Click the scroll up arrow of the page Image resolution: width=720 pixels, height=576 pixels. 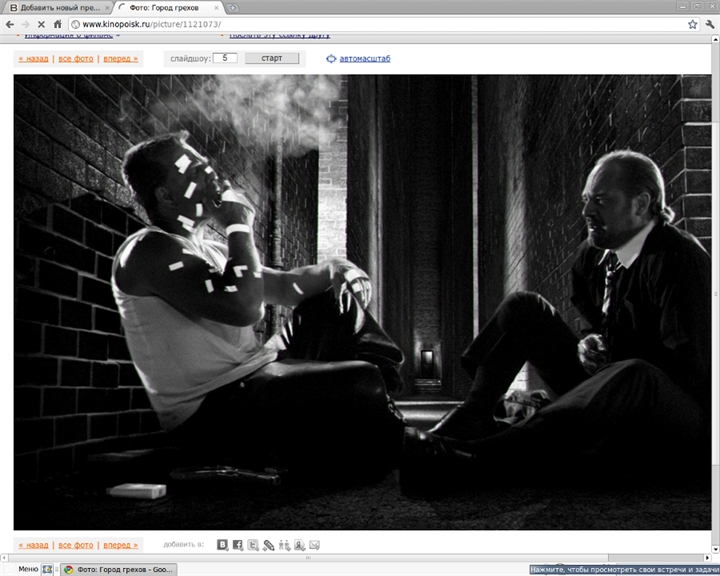click(x=715, y=39)
